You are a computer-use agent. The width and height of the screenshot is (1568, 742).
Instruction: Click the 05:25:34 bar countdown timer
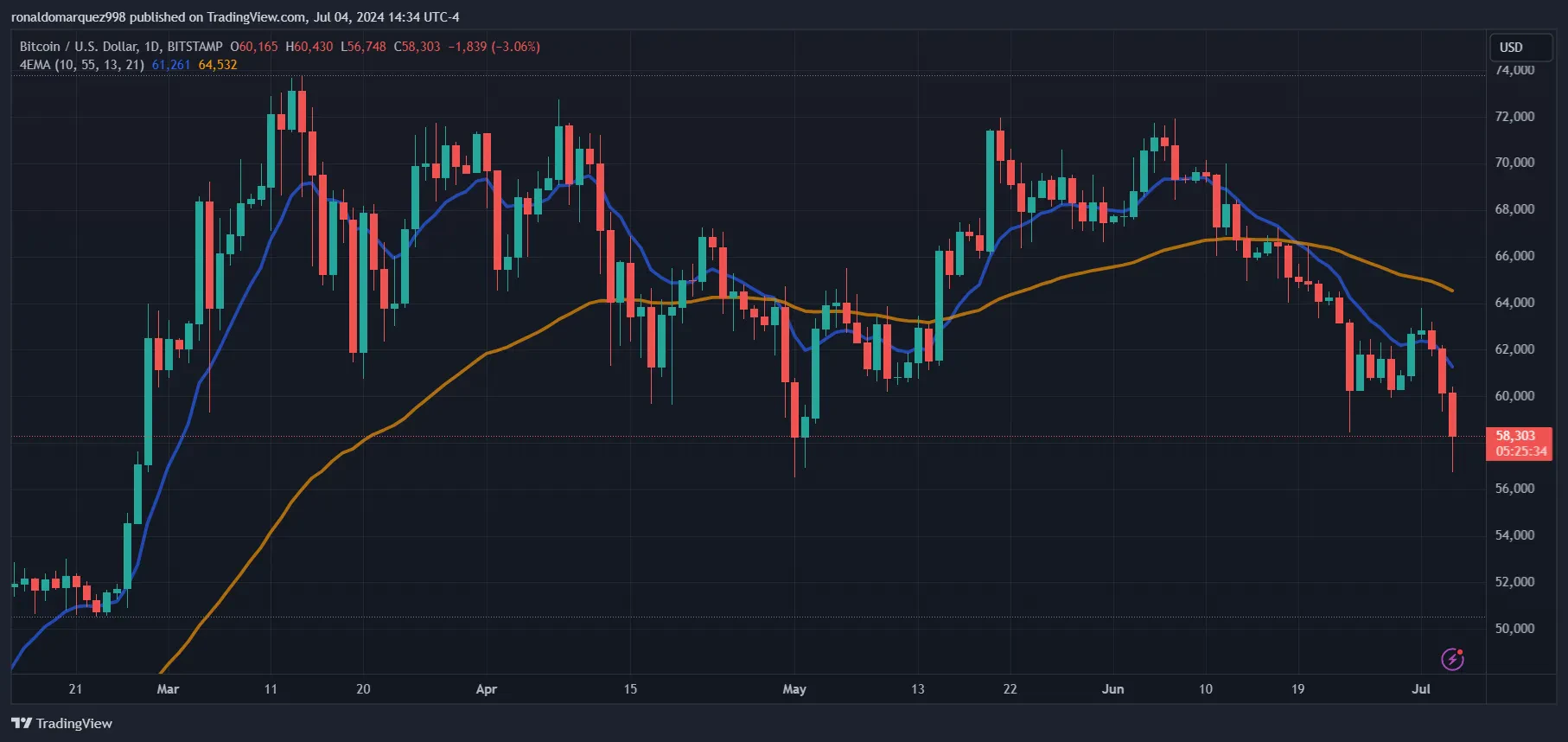coord(1520,451)
